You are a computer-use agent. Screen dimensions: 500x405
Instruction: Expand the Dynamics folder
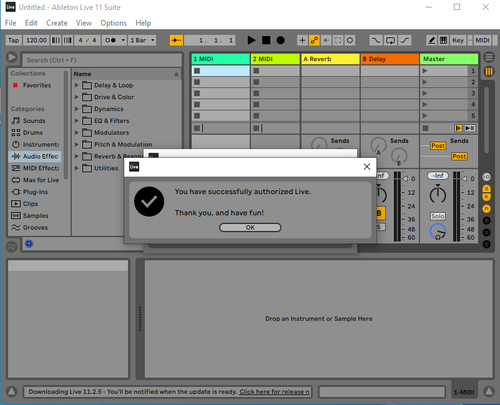click(x=76, y=109)
